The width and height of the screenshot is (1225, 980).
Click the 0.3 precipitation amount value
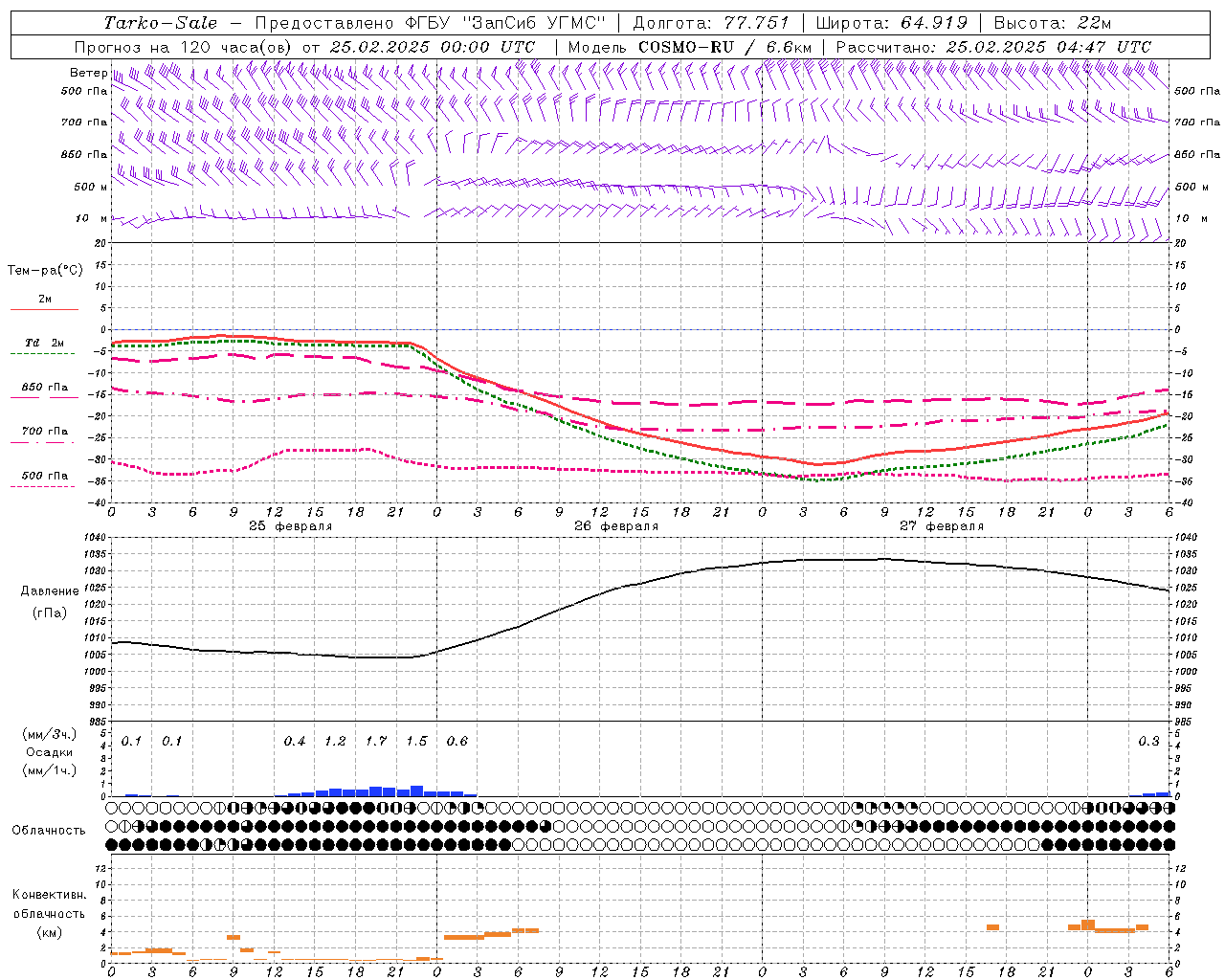coord(1148,741)
